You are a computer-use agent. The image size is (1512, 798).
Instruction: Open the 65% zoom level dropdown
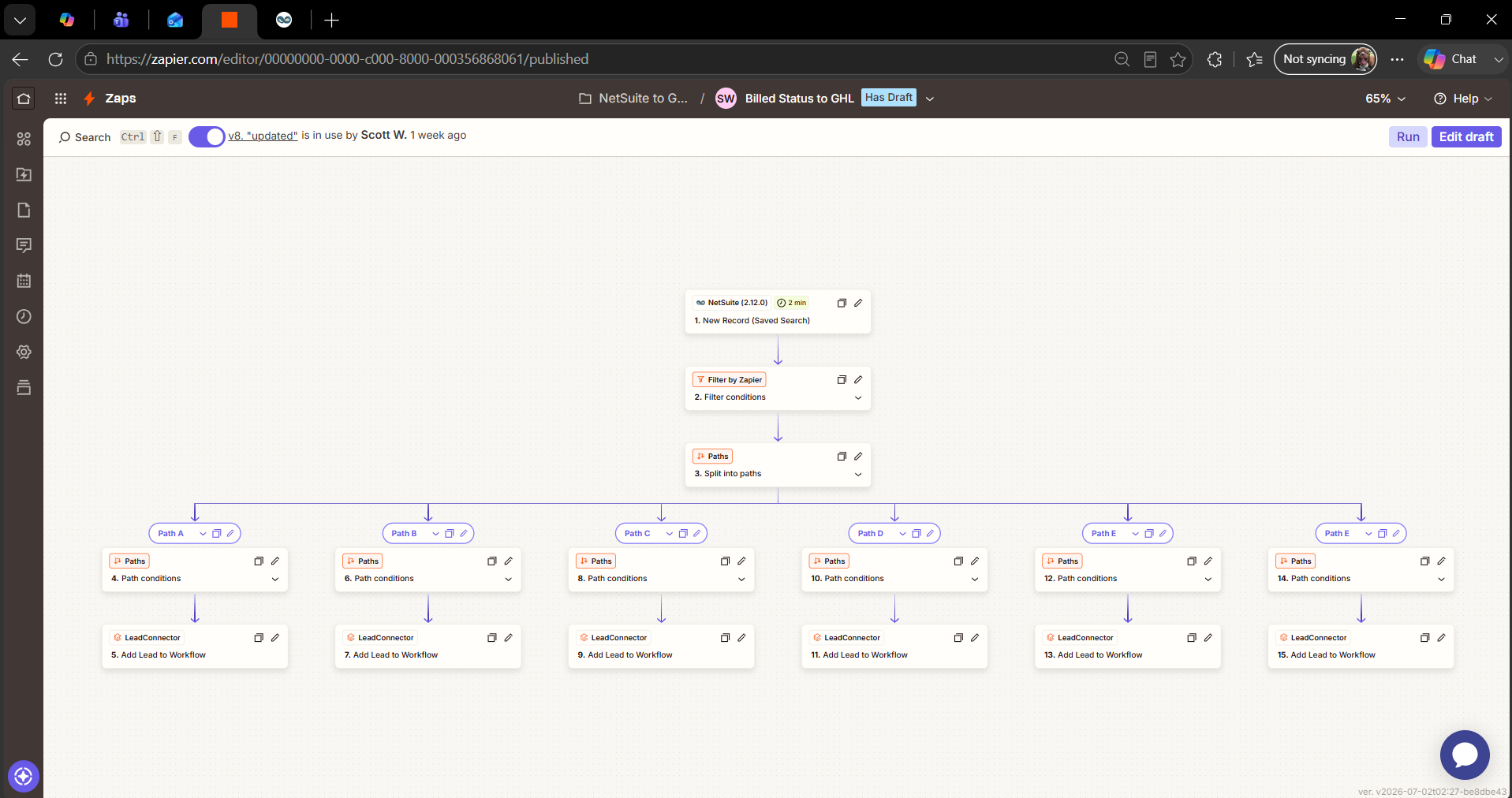coord(1385,99)
